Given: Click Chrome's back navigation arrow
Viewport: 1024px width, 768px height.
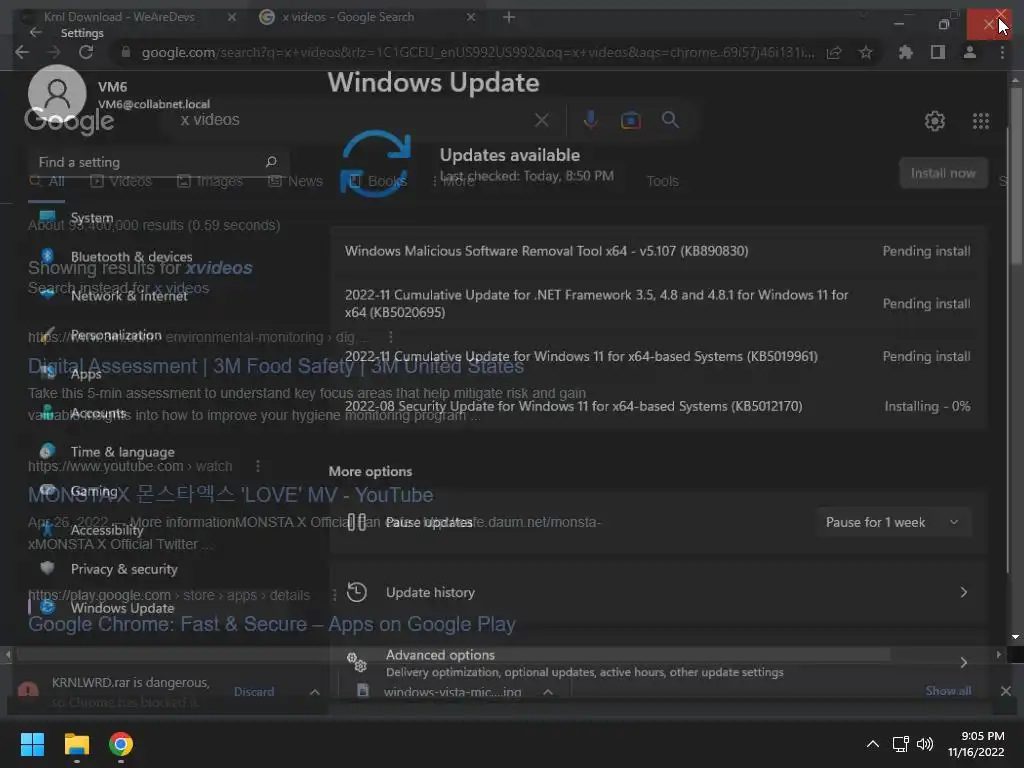Looking at the screenshot, I should tap(22, 52).
